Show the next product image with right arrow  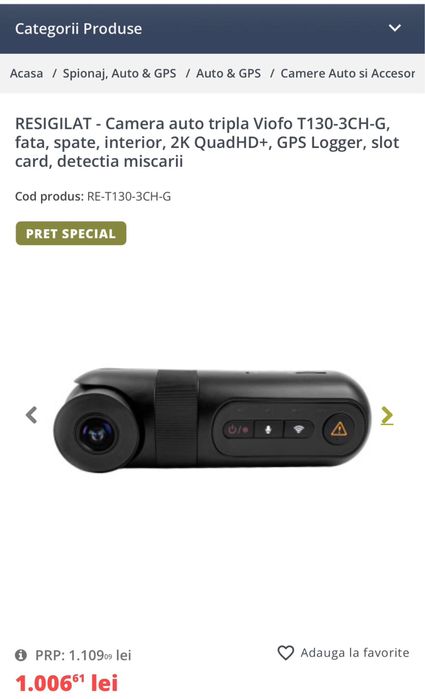[x=387, y=415]
